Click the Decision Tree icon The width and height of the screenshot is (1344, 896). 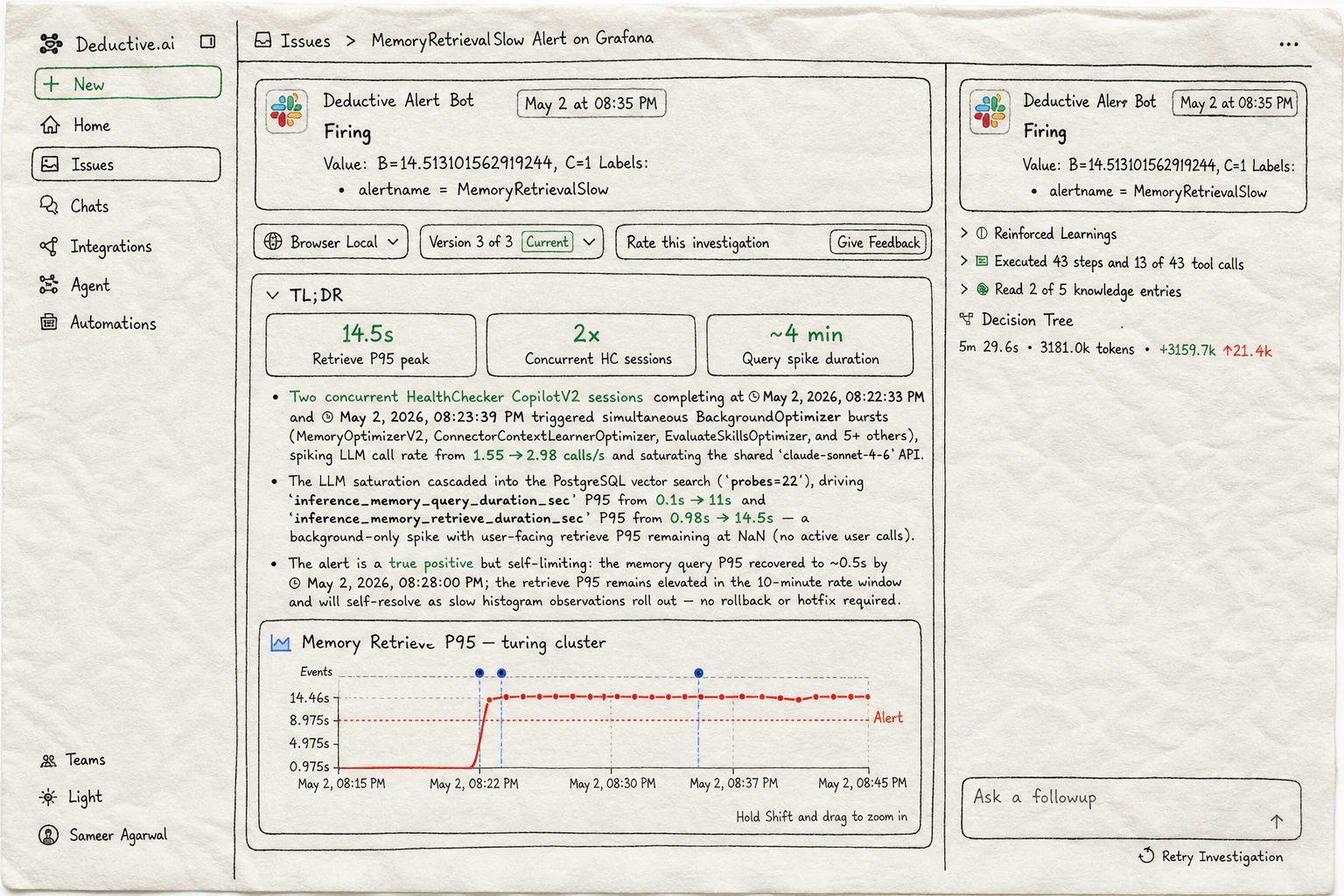[x=966, y=319]
